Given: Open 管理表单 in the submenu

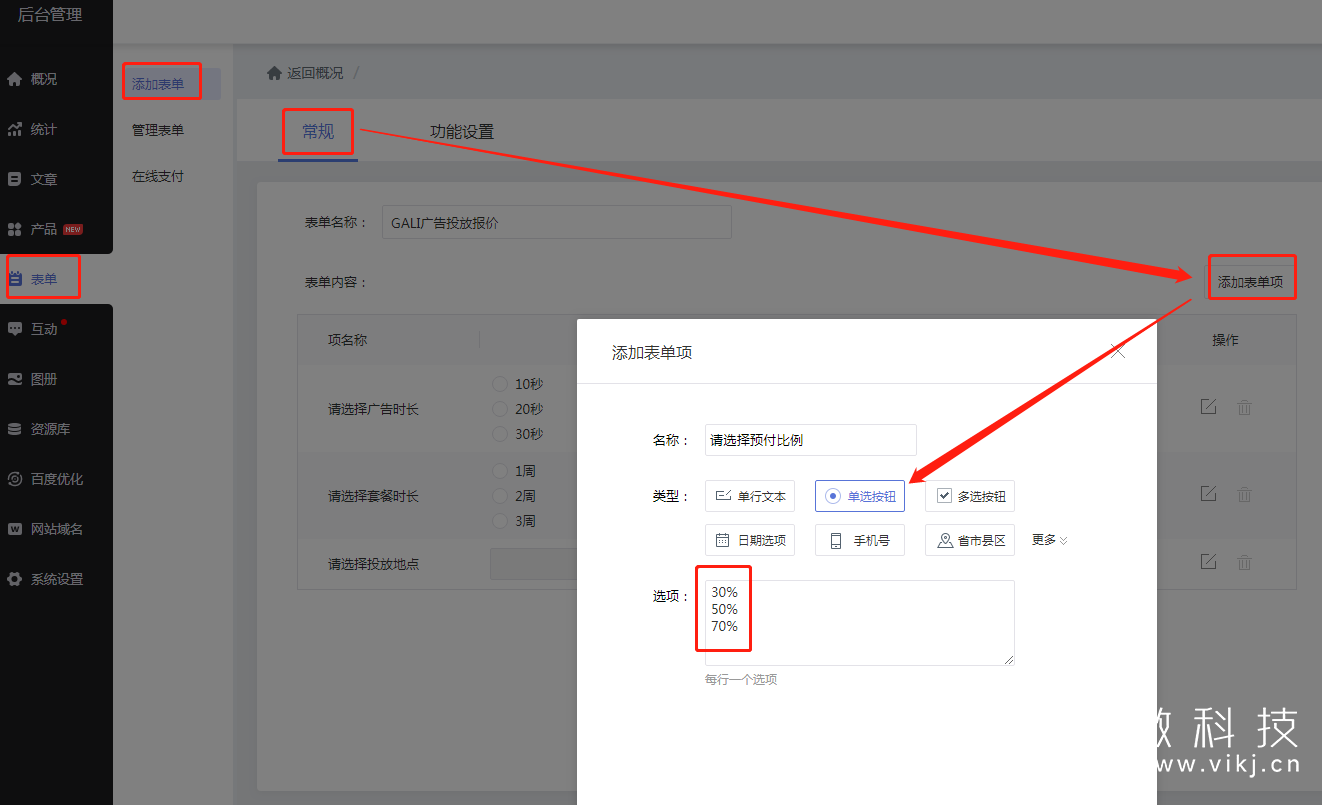Looking at the screenshot, I should (158, 130).
